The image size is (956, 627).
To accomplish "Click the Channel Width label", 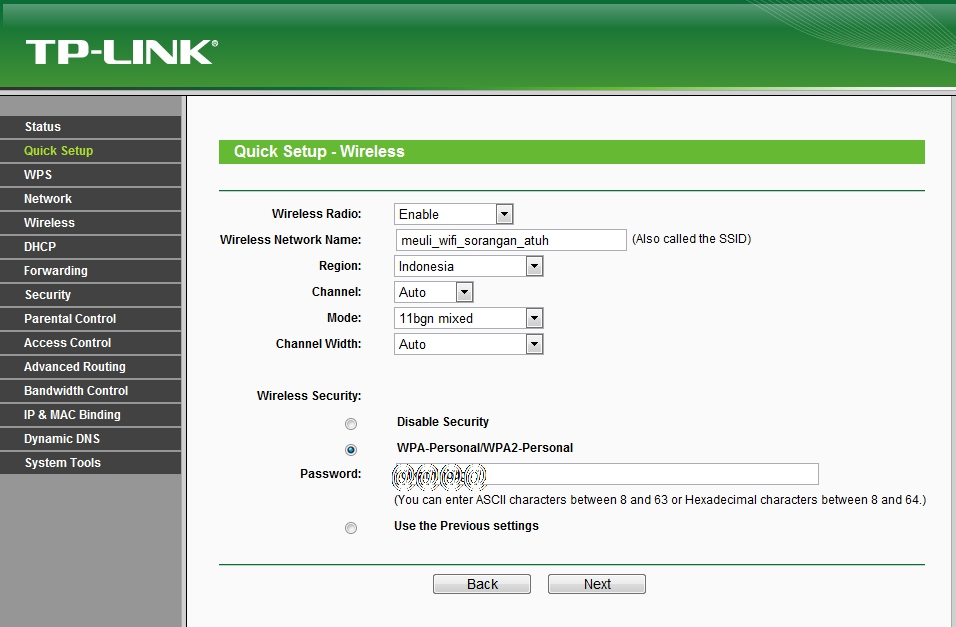I will tap(318, 344).
